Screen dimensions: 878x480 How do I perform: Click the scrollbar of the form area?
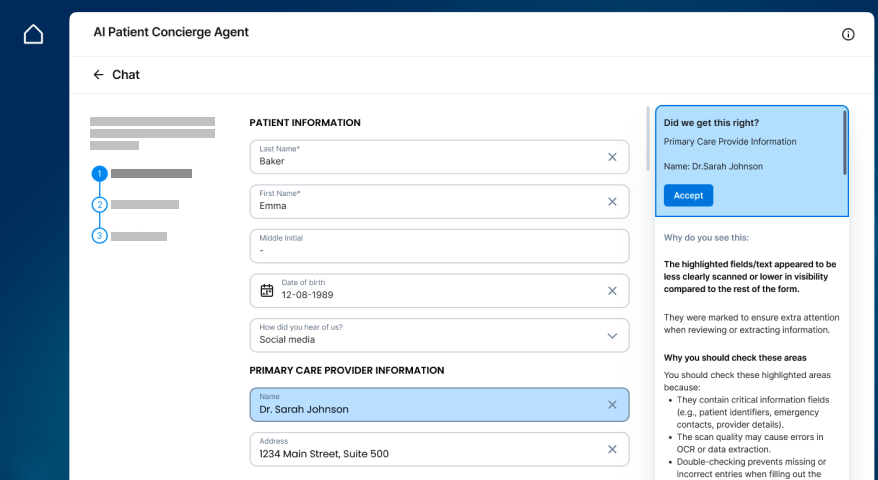pyautogui.click(x=648, y=138)
